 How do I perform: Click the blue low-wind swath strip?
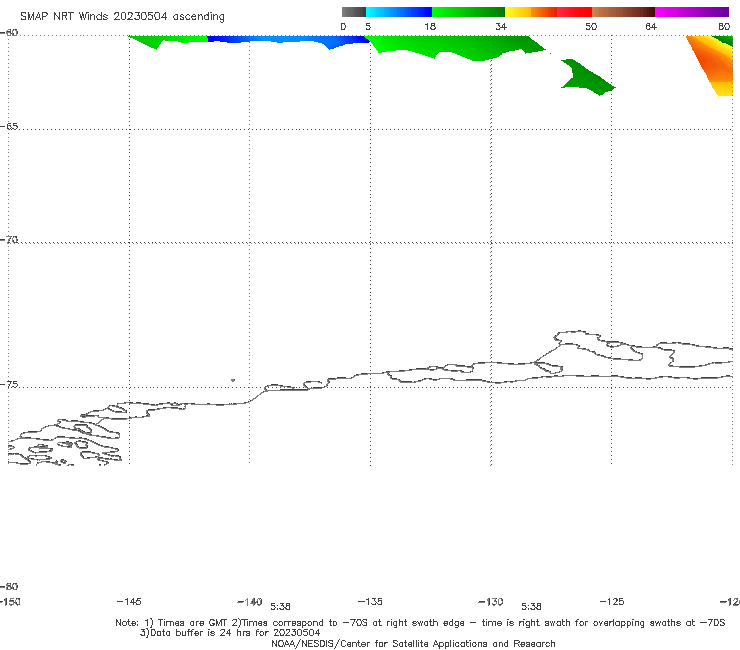click(289, 41)
